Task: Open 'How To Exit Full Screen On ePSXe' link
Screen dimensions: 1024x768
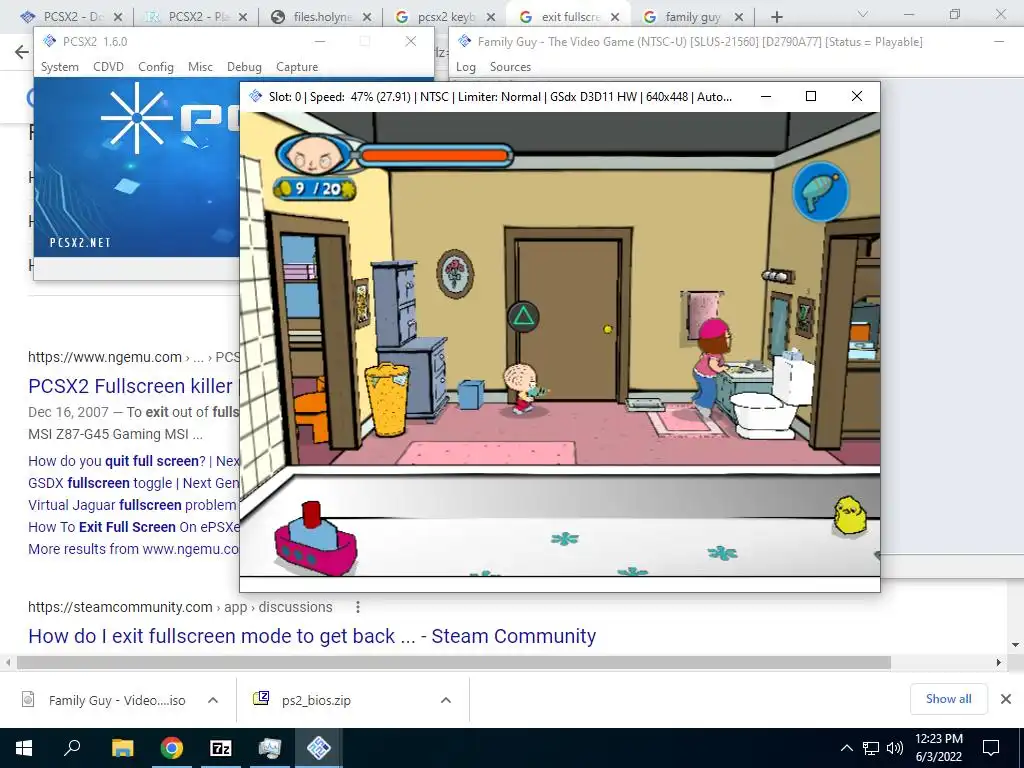Action: point(133,527)
